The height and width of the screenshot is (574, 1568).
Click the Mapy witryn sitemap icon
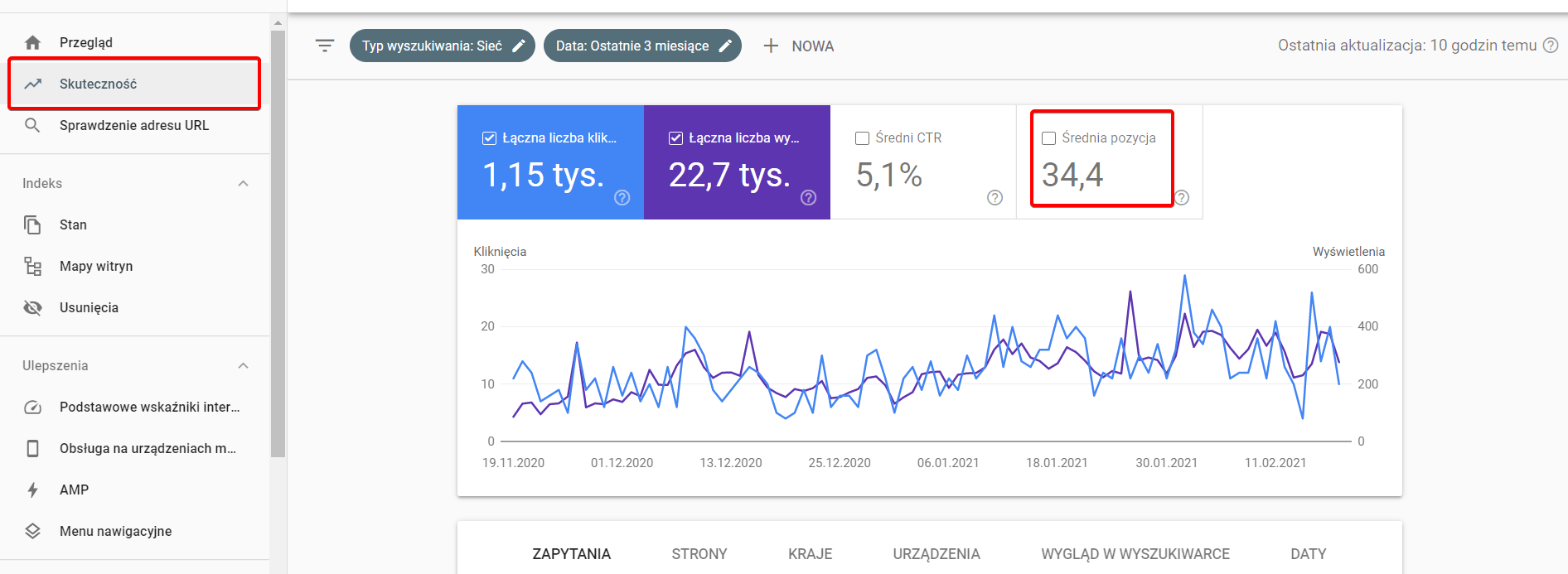[32, 266]
